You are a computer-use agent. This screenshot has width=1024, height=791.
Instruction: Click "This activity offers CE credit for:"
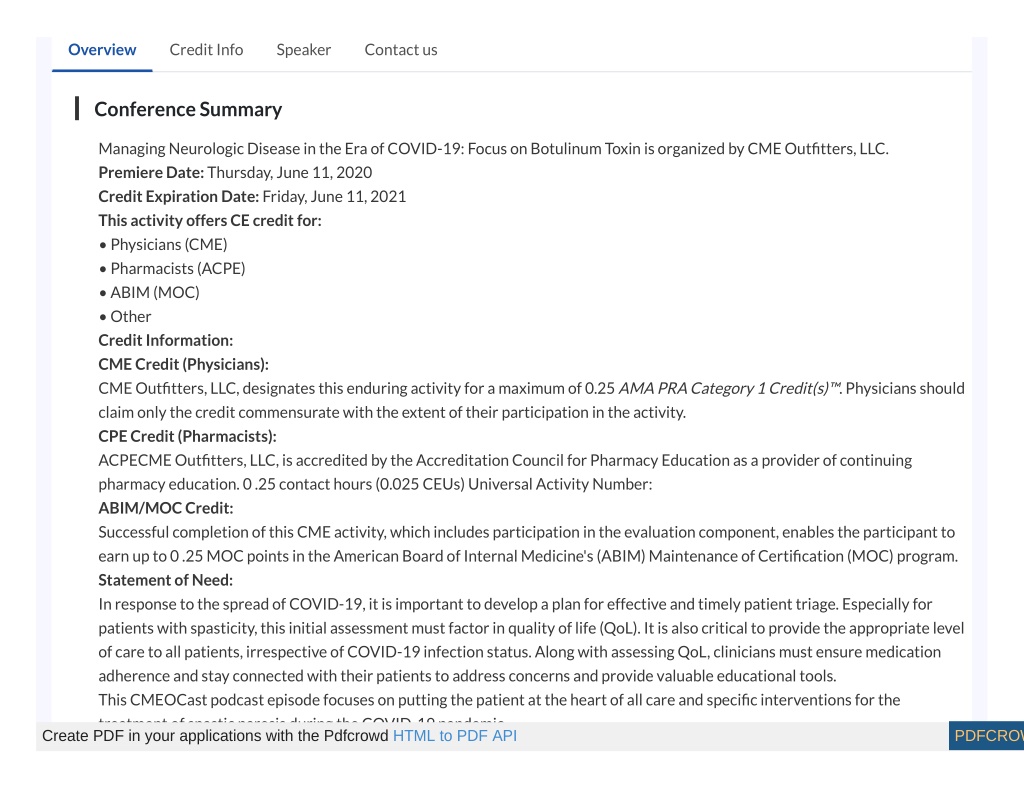[x=210, y=221]
